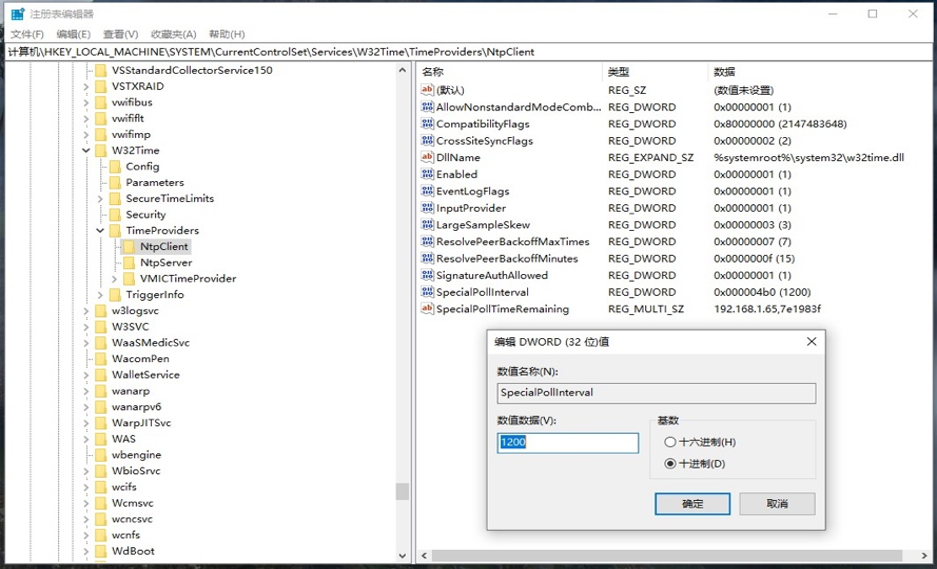The height and width of the screenshot is (569, 937).
Task: Expand the SecureTimeLimits tree node
Action: 100,199
